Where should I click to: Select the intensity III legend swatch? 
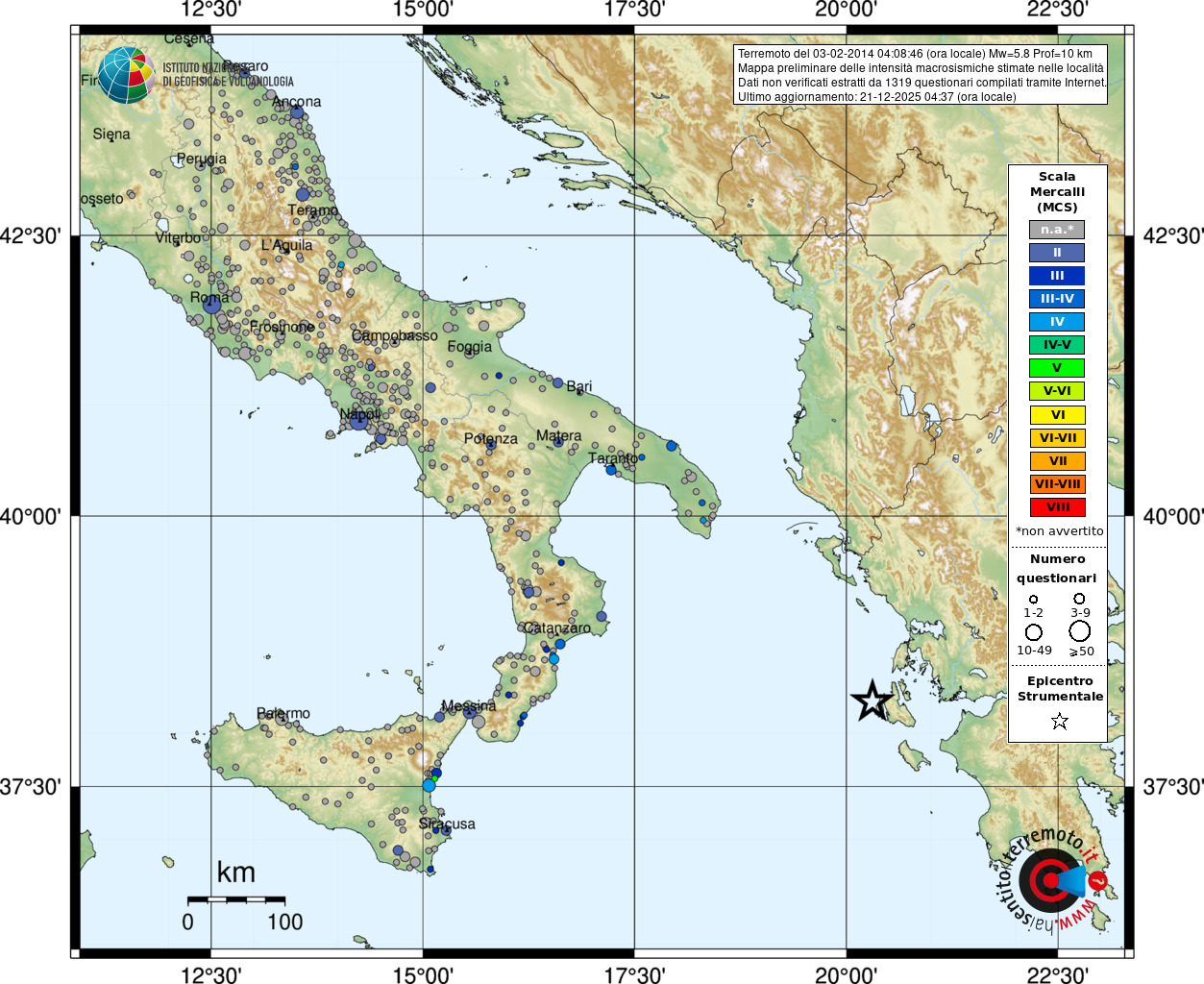(1057, 276)
